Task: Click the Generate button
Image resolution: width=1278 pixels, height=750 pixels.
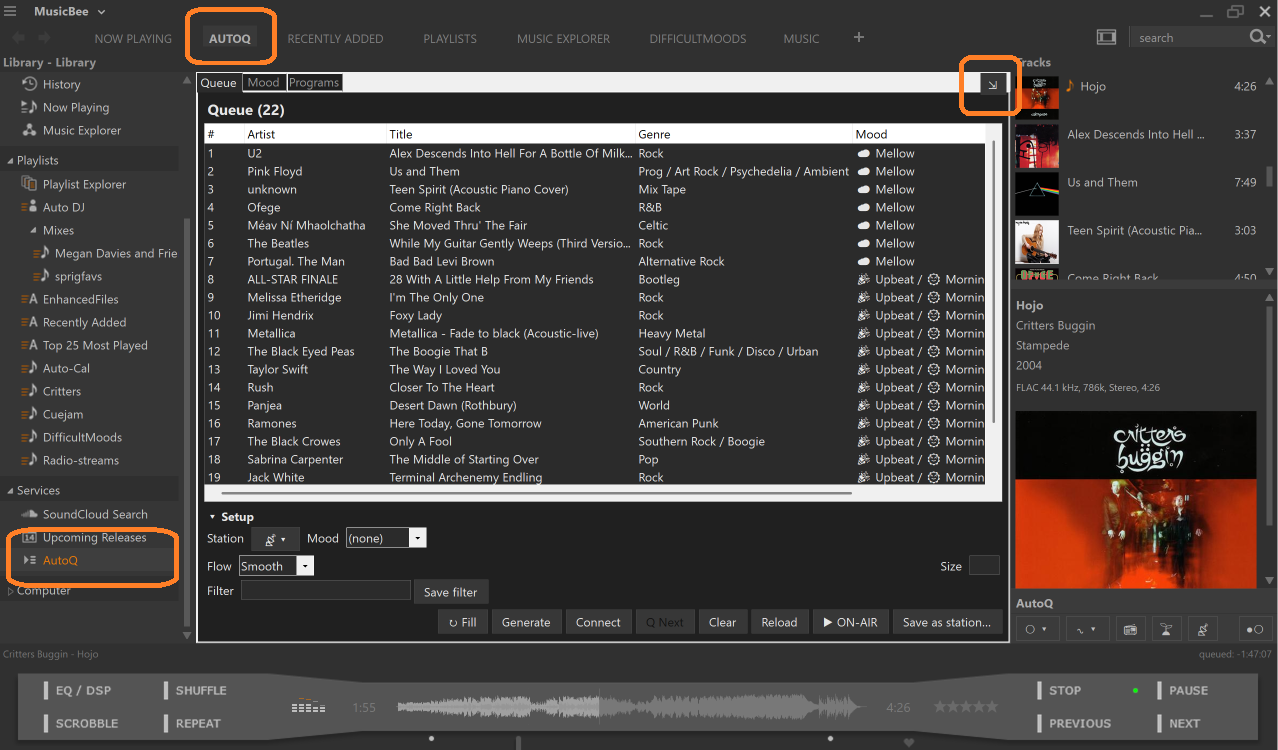Action: (x=526, y=622)
